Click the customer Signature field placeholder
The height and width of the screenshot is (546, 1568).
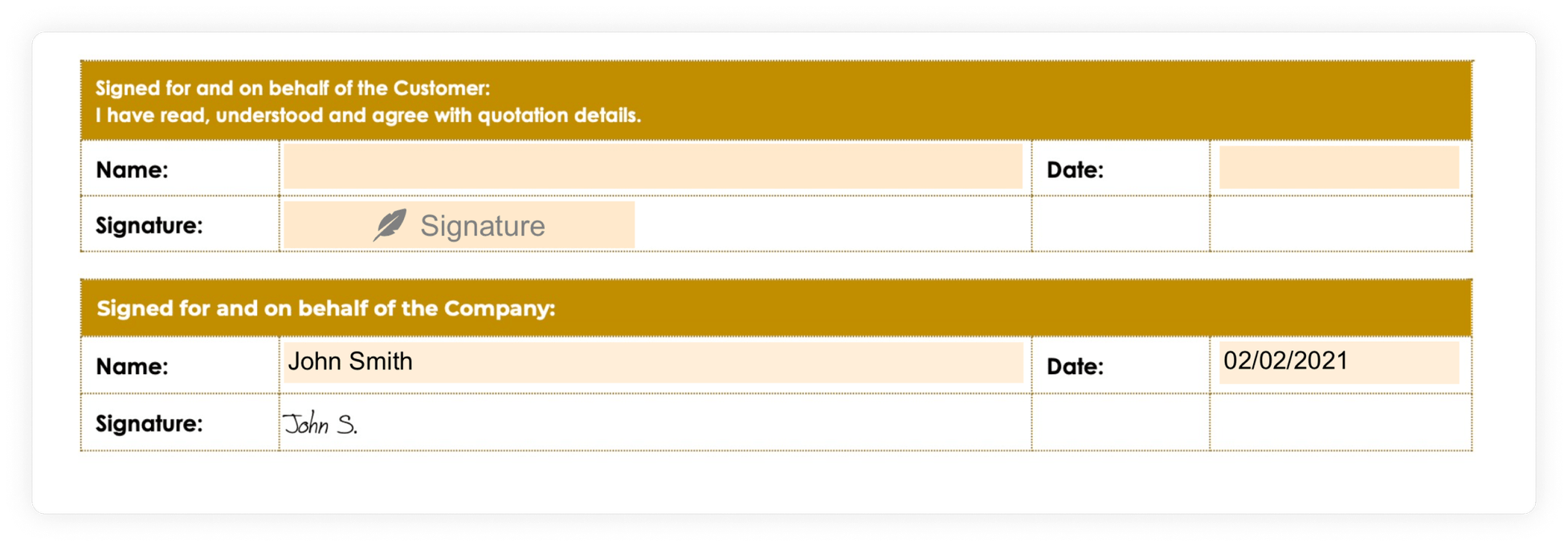459,225
